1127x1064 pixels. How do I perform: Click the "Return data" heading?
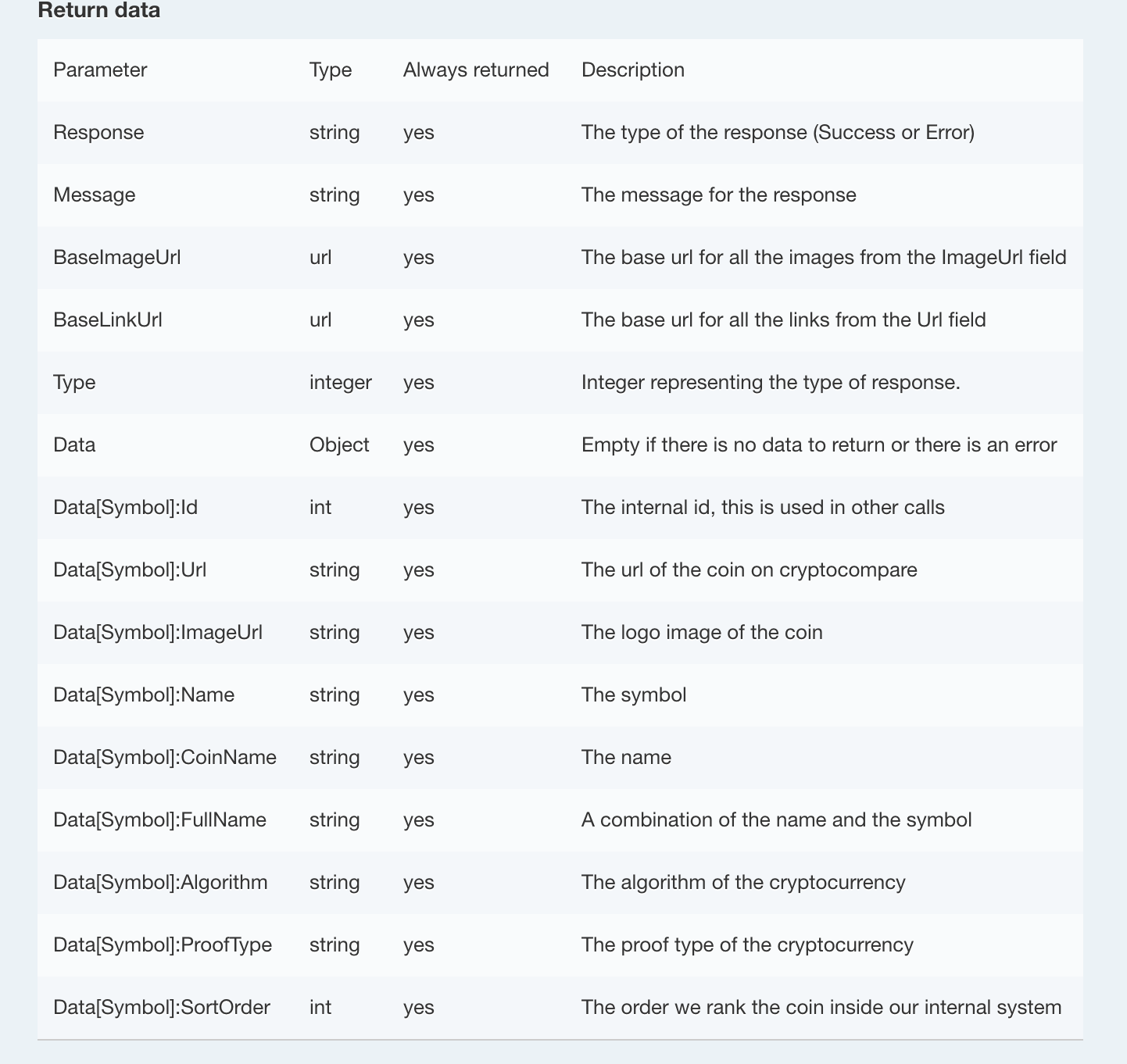click(98, 11)
